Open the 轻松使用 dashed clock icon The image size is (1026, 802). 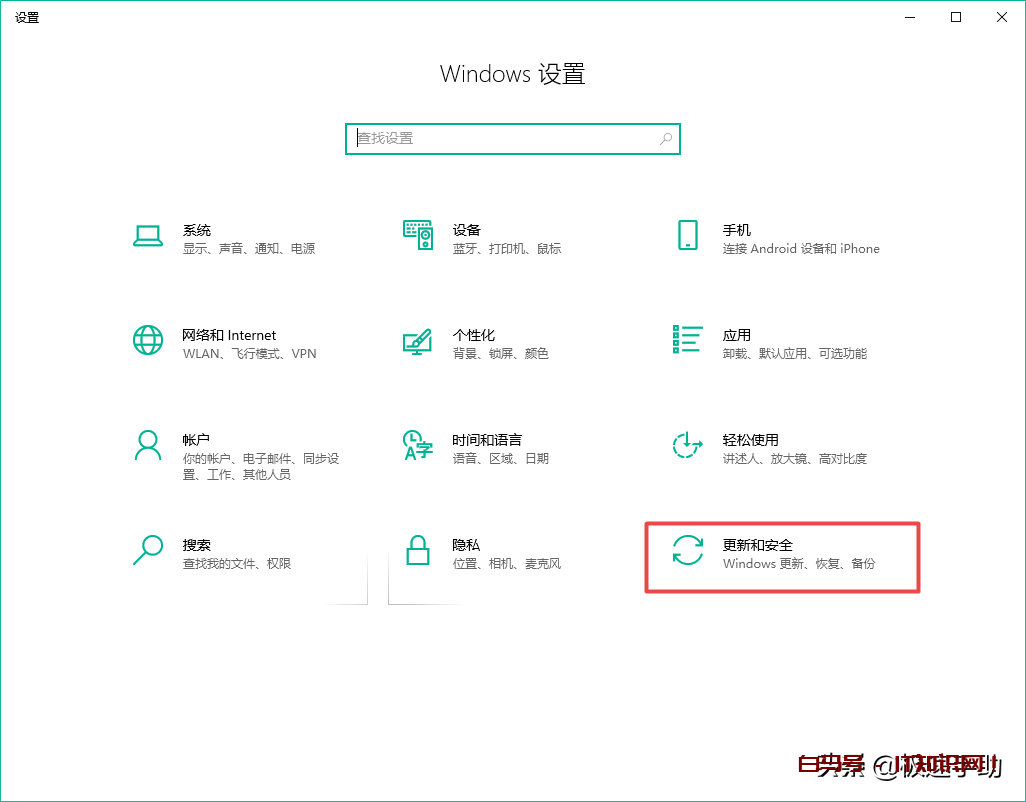[687, 445]
